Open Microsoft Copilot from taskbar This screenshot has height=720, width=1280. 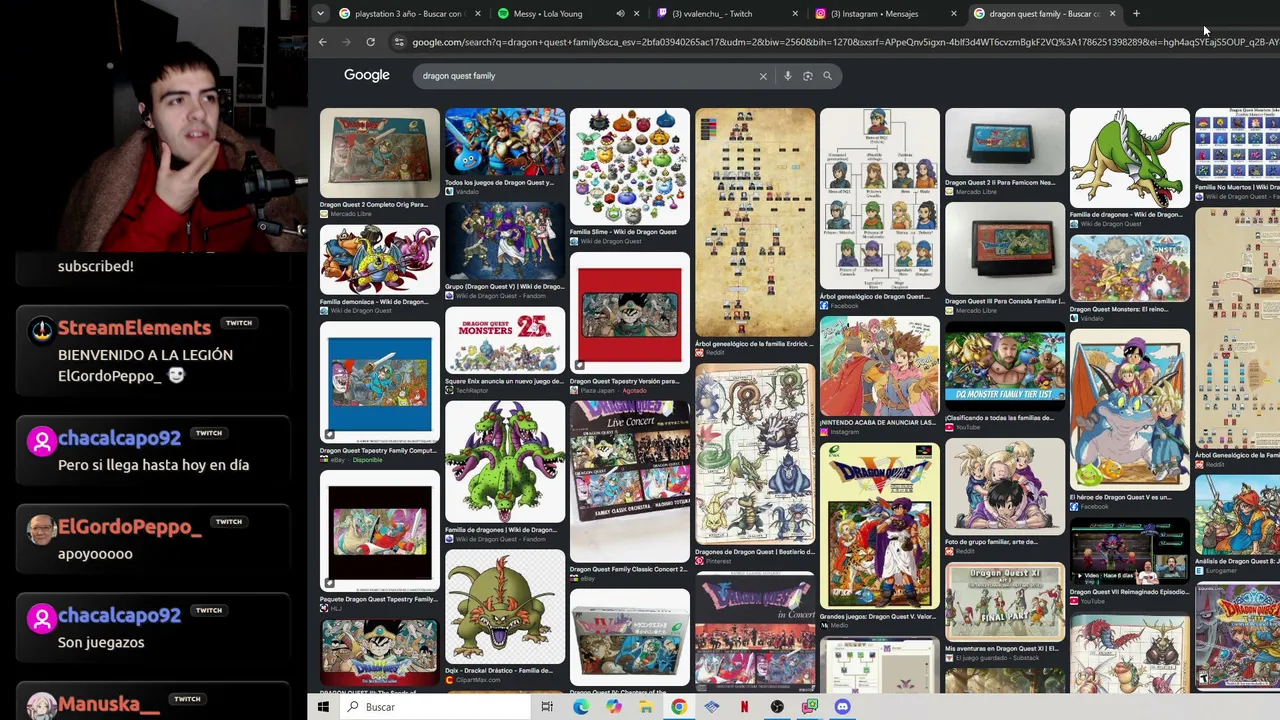(x=613, y=707)
